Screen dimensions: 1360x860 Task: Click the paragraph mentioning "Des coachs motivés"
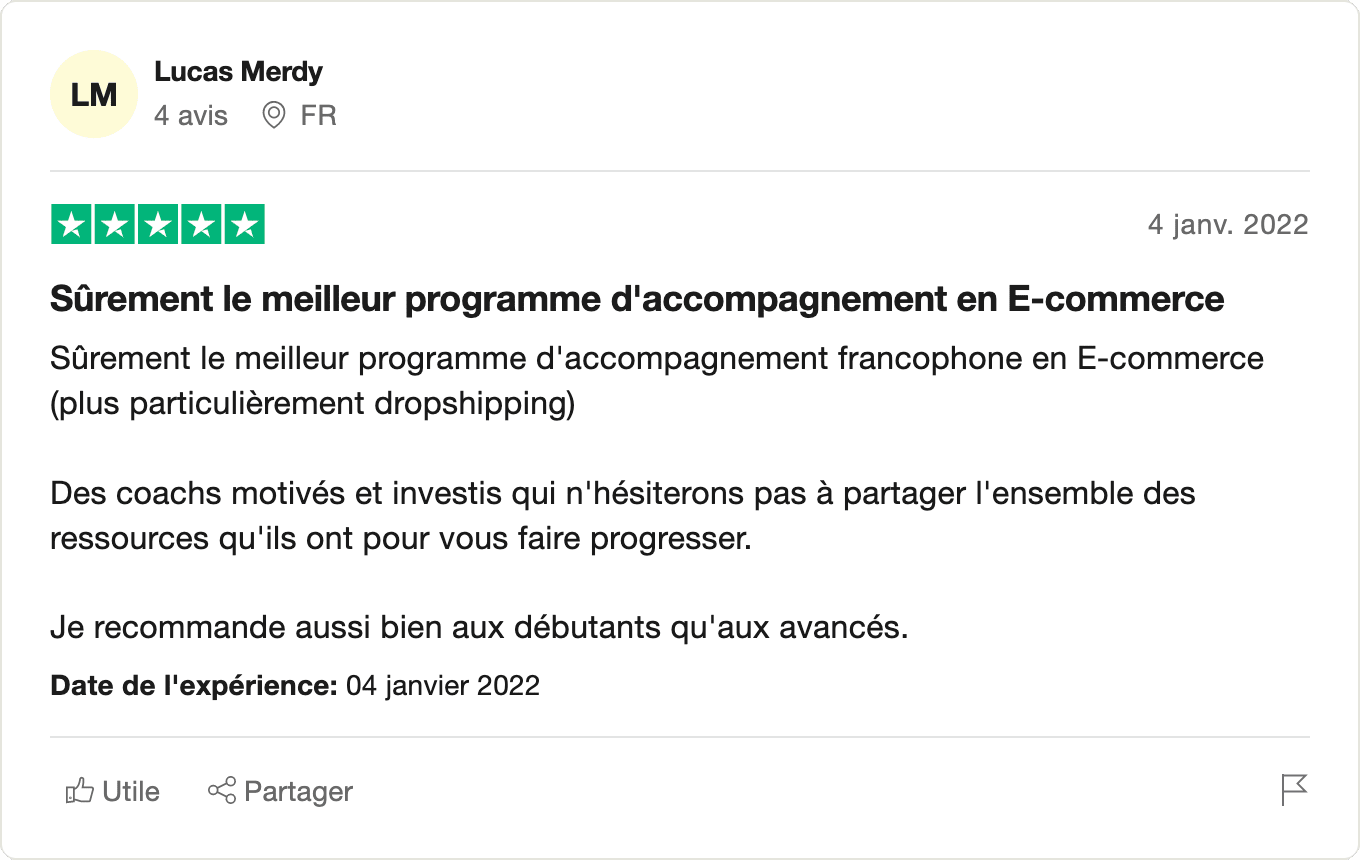[x=622, y=516]
